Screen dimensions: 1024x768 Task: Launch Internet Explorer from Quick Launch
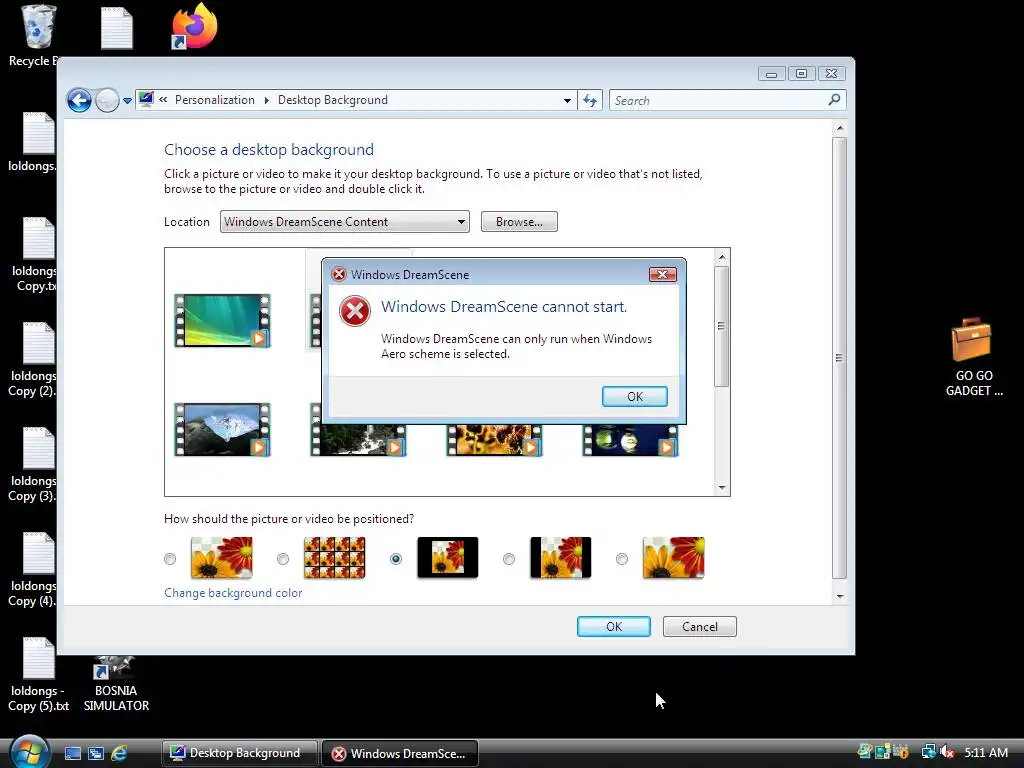coord(119,753)
